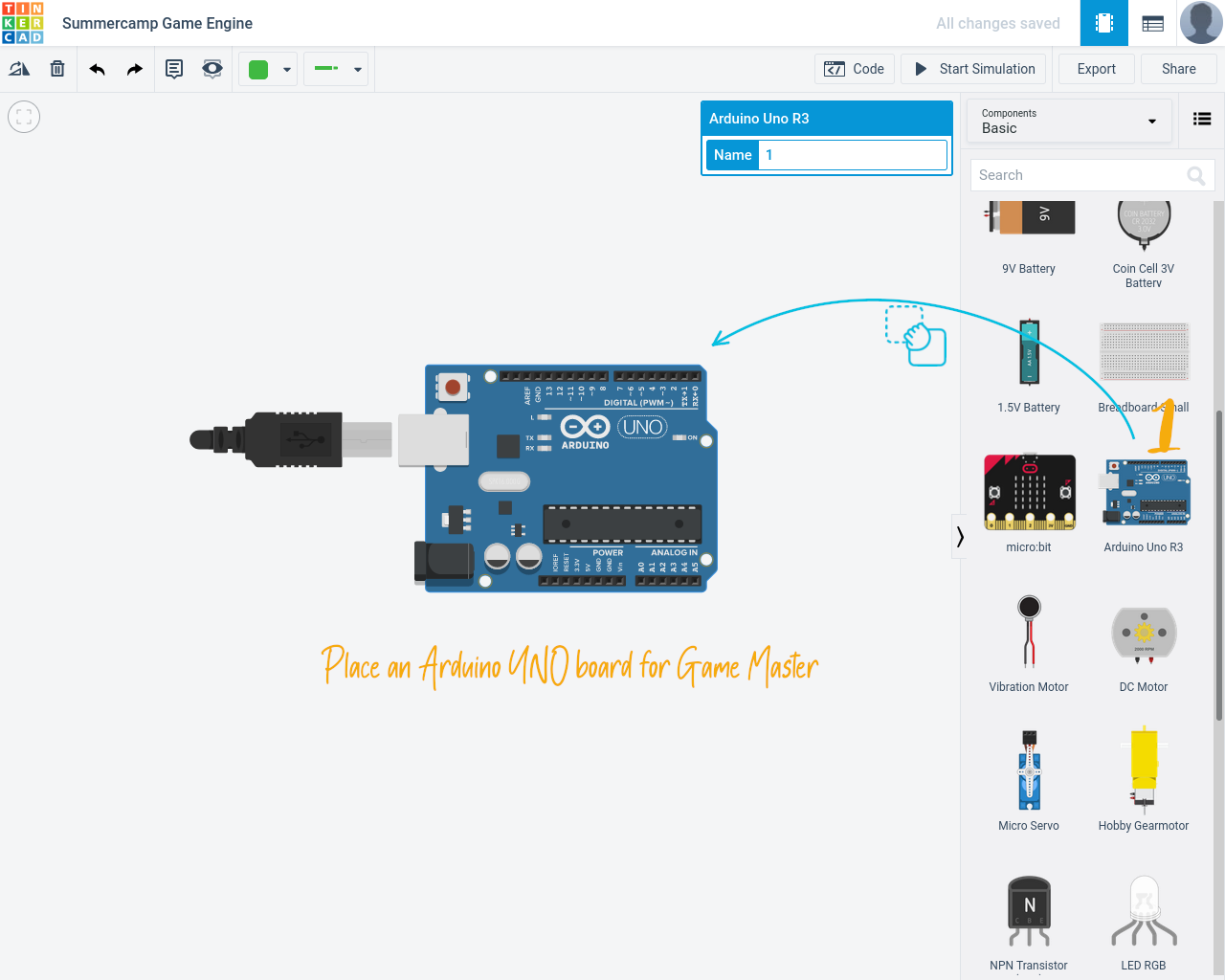Click the Export button

[x=1096, y=69]
